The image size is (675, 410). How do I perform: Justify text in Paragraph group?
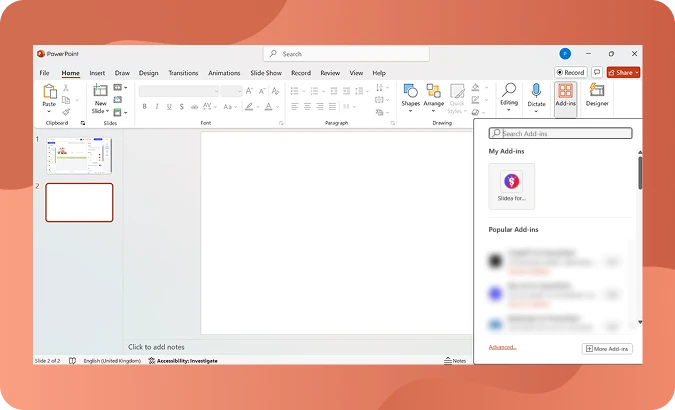pyautogui.click(x=332, y=106)
